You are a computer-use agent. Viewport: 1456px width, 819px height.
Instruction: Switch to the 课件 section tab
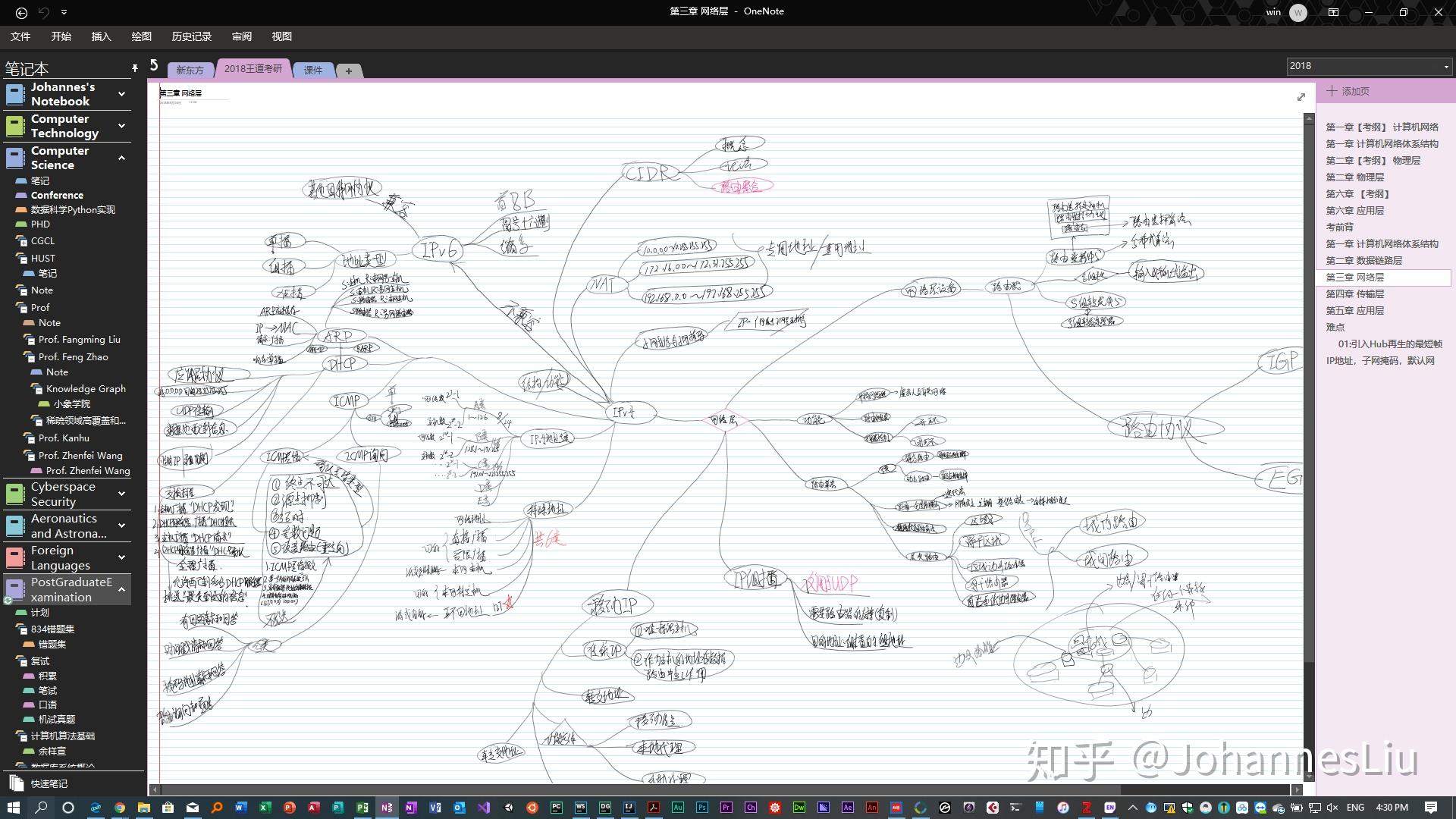[313, 70]
